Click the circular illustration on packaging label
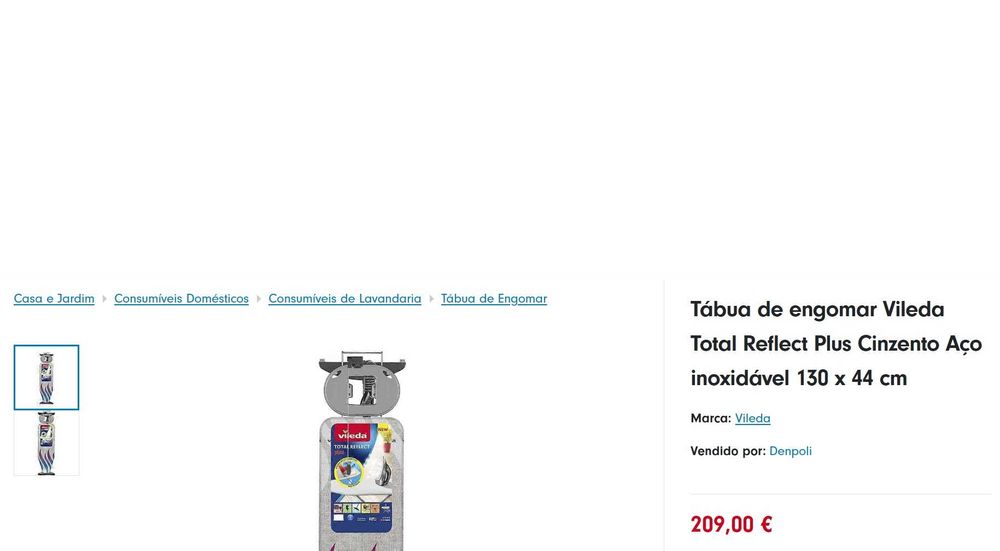Screen dimensions: 1000x551 (348, 473)
